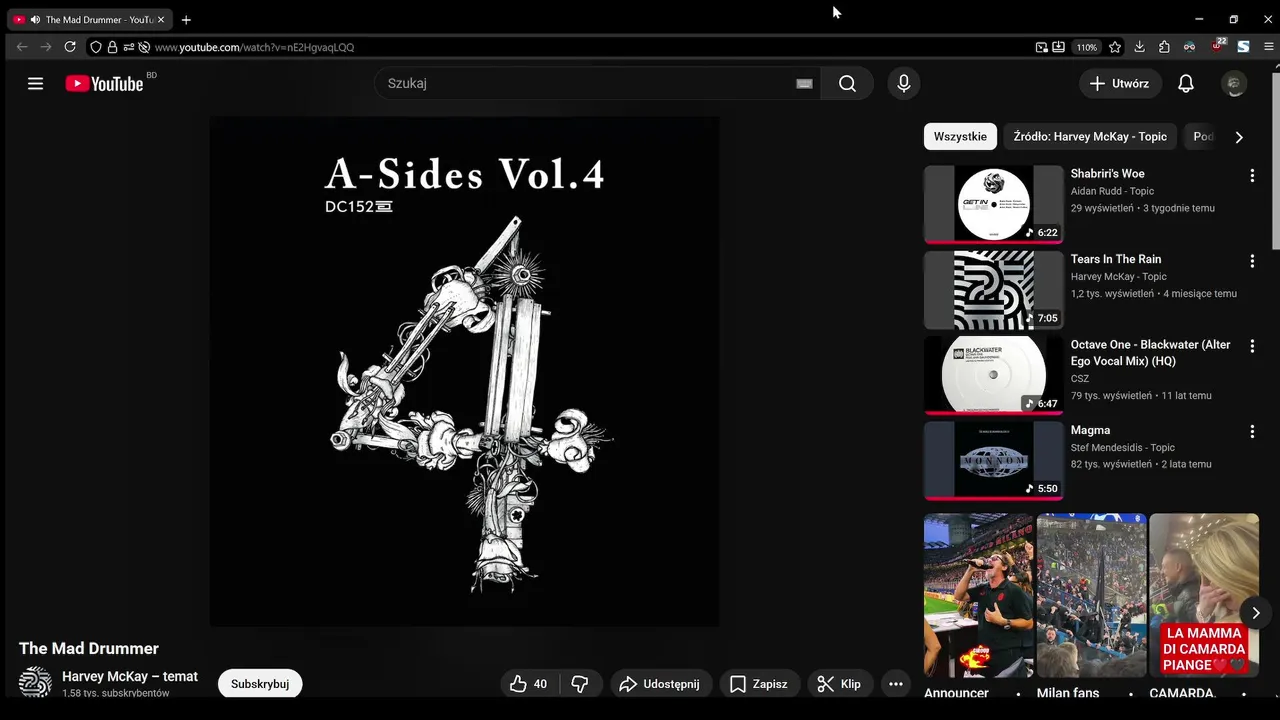Image resolution: width=1280 pixels, height=720 pixels.
Task: Open the Utwórz create menu
Action: (1120, 84)
